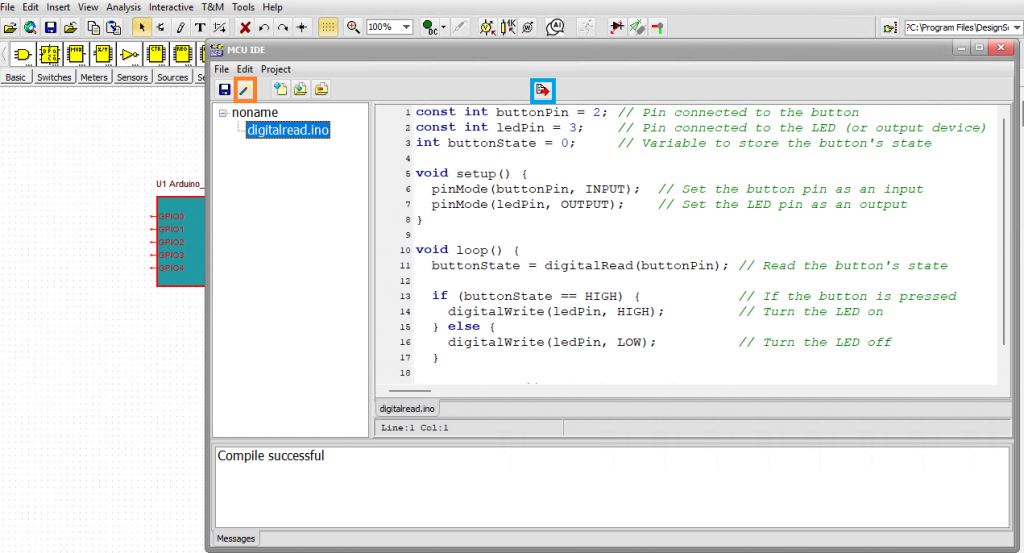Expand the Program Files path dropdown

(x=1015, y=27)
